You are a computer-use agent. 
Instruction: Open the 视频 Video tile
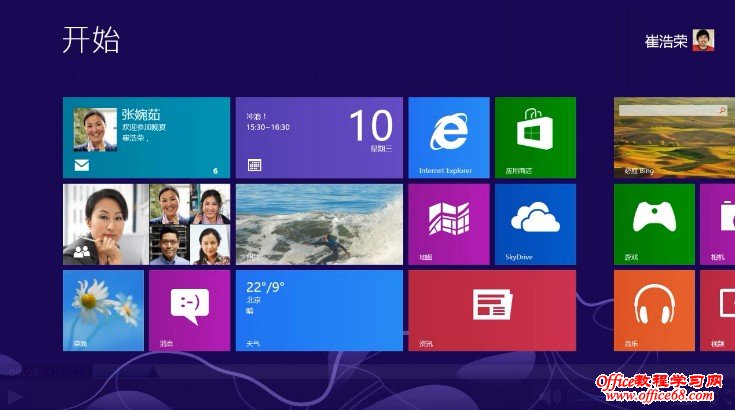coord(718,310)
